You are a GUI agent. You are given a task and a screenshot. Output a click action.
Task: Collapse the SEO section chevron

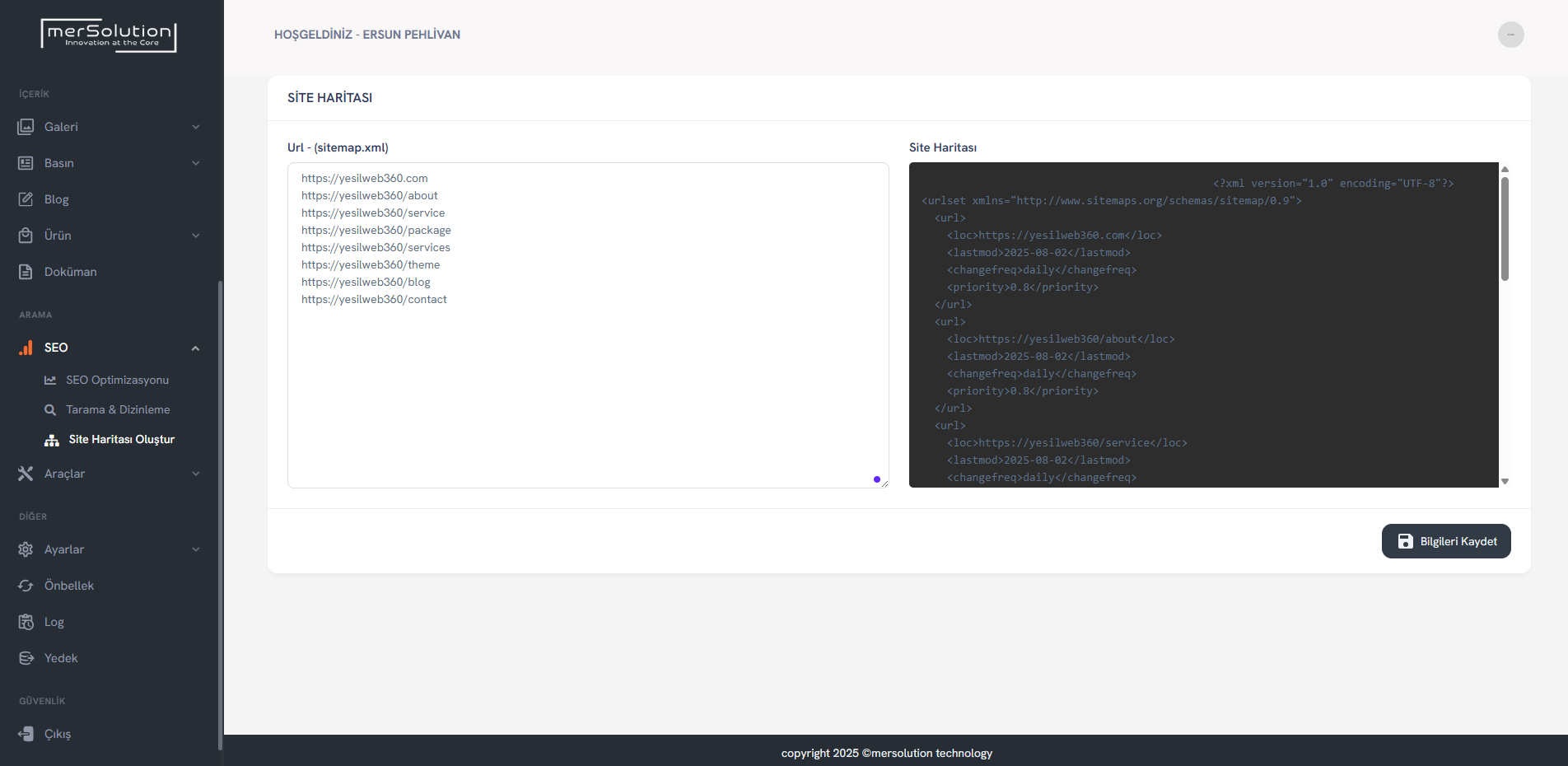[196, 348]
